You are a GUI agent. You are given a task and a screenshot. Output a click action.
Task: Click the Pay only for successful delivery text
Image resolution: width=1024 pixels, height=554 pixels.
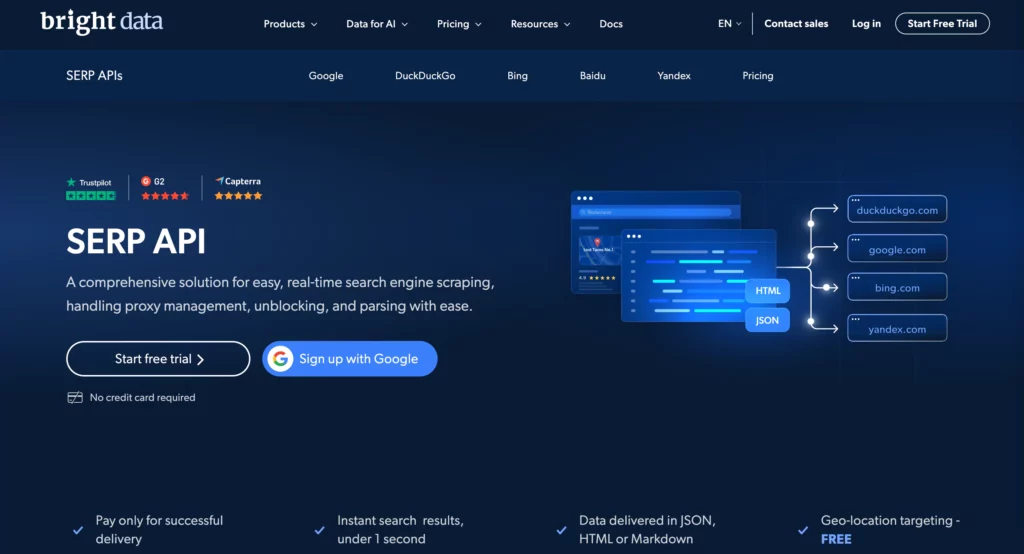point(159,530)
